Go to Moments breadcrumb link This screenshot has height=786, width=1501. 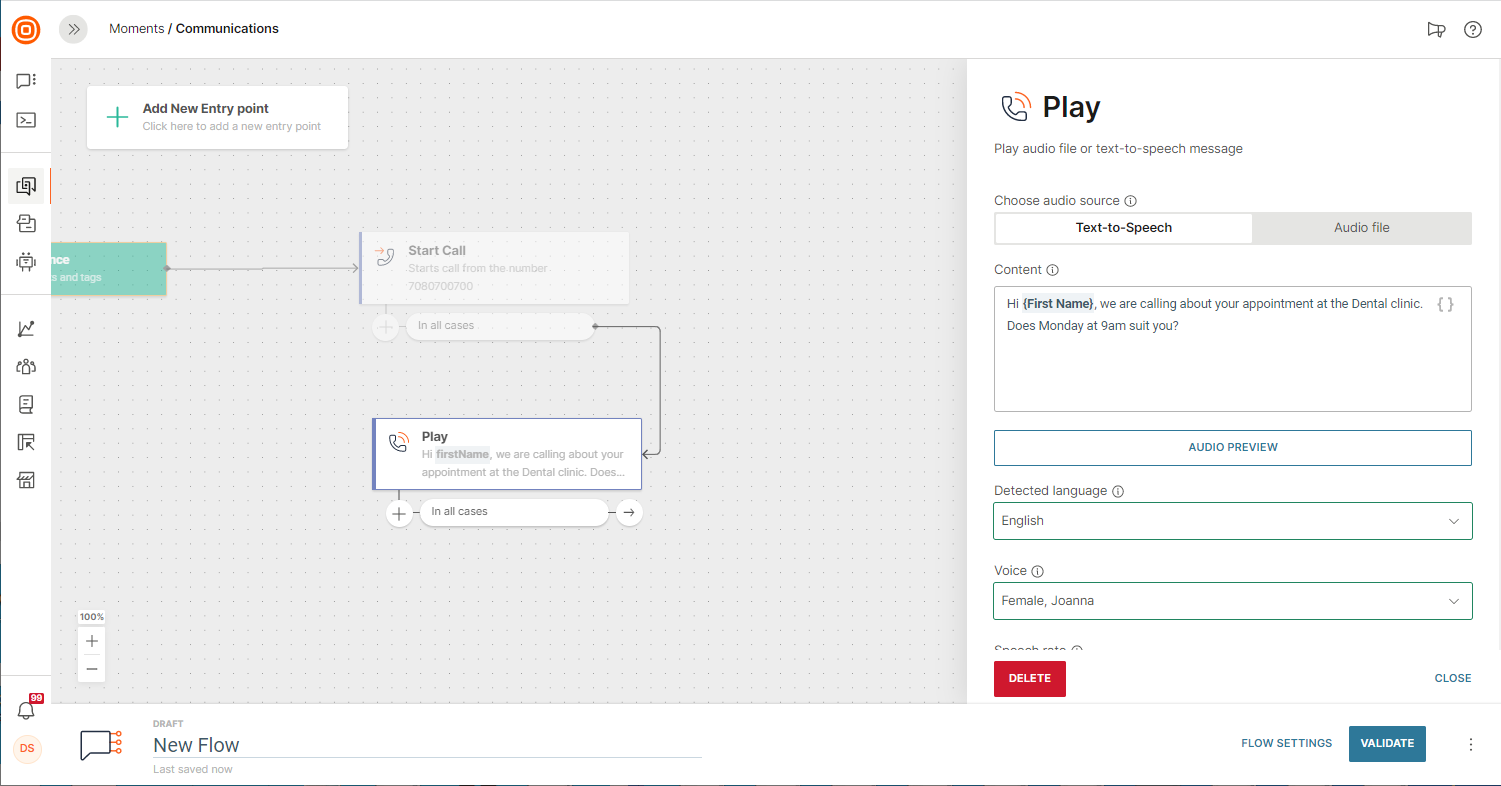(x=136, y=29)
